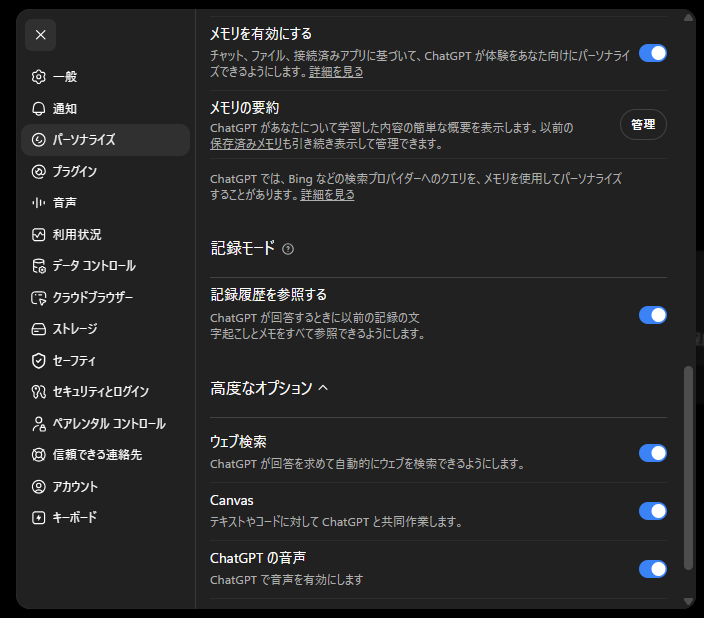Toggle メモリを有効にする switch off

pos(652,53)
